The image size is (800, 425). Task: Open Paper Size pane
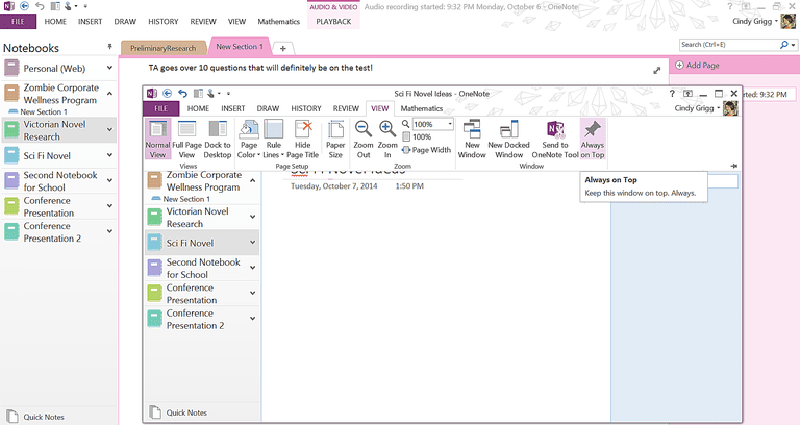coord(336,139)
